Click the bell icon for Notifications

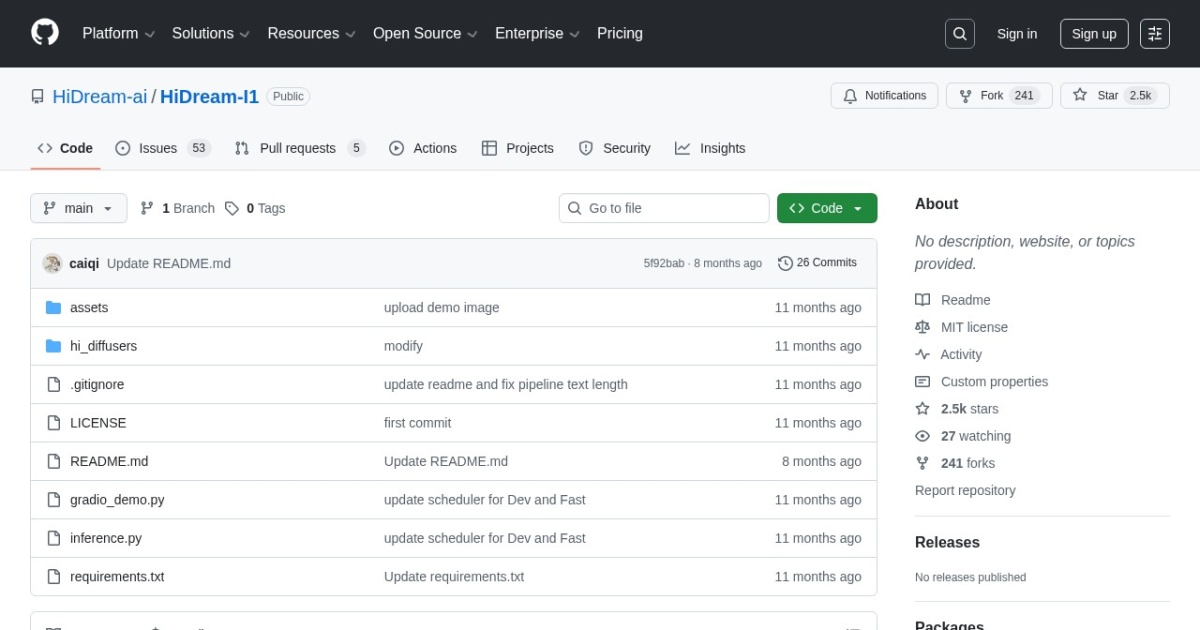(x=850, y=96)
